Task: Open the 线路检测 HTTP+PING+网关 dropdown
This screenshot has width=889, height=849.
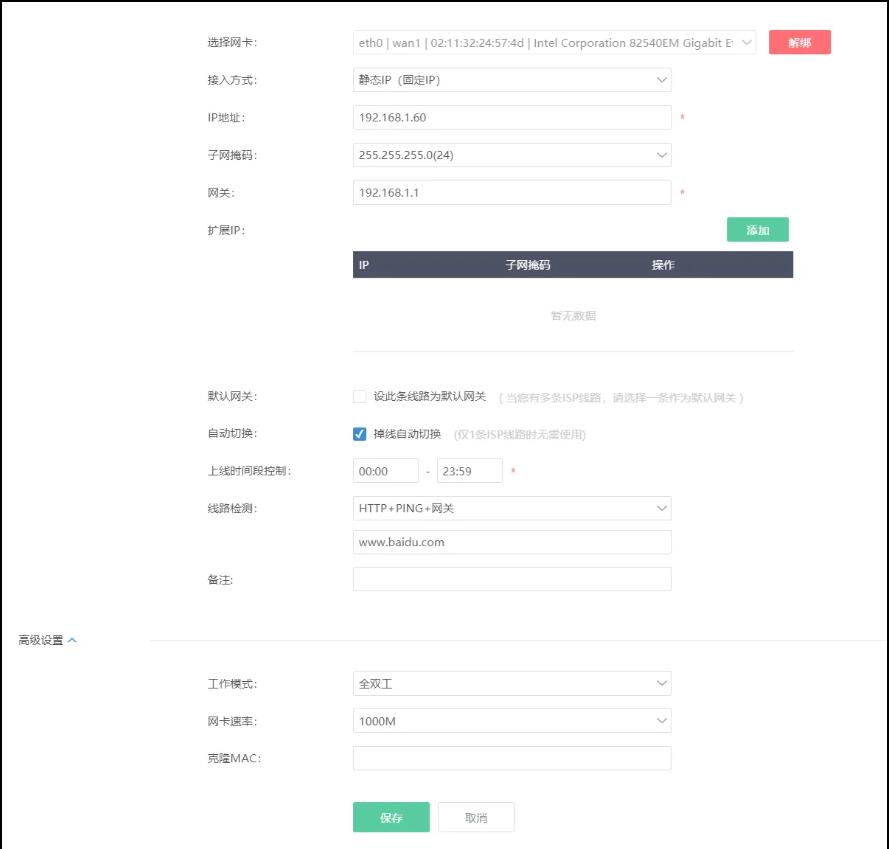Action: click(511, 508)
